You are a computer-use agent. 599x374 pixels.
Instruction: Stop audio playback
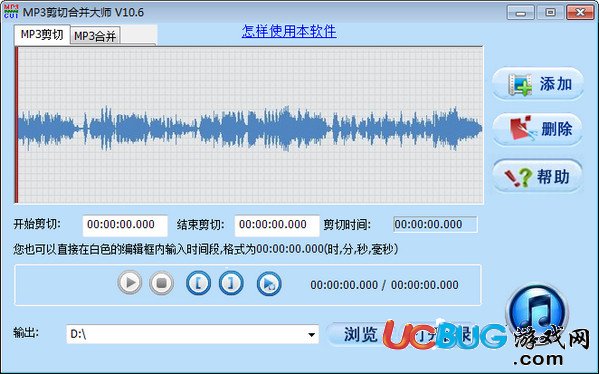[x=161, y=283]
